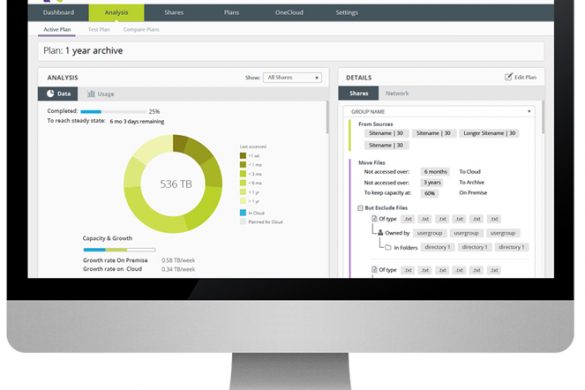This screenshot has width=585, height=390.
Task: Switch to the Active Plan sub-tab
Action: 57,29
